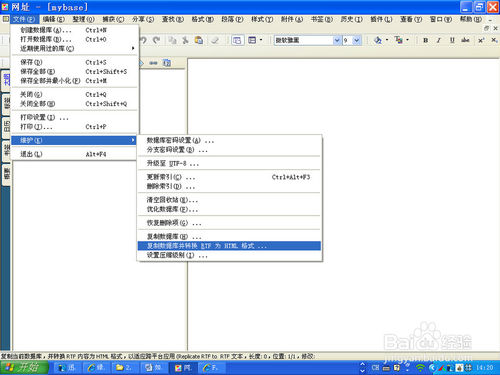Choose 恢复删除项 submenu item

point(229,223)
